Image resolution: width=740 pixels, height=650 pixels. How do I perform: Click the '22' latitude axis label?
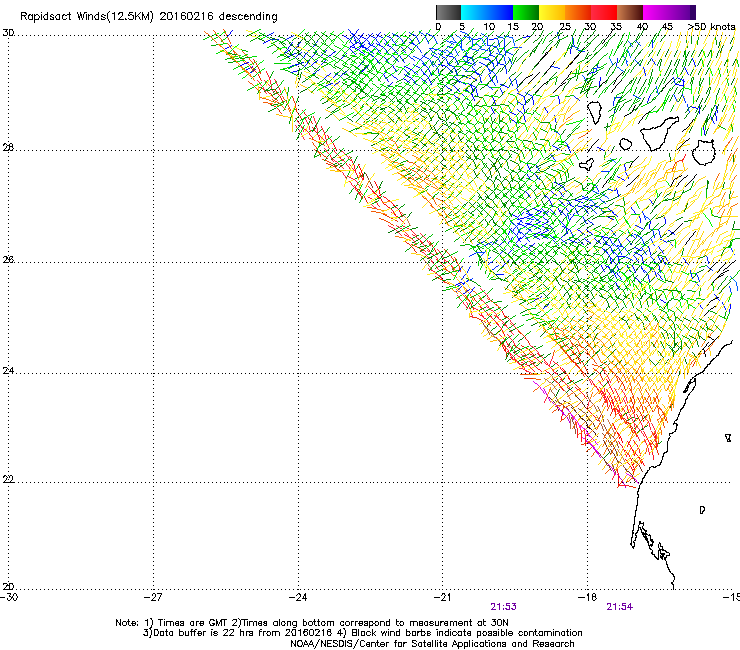[8, 479]
